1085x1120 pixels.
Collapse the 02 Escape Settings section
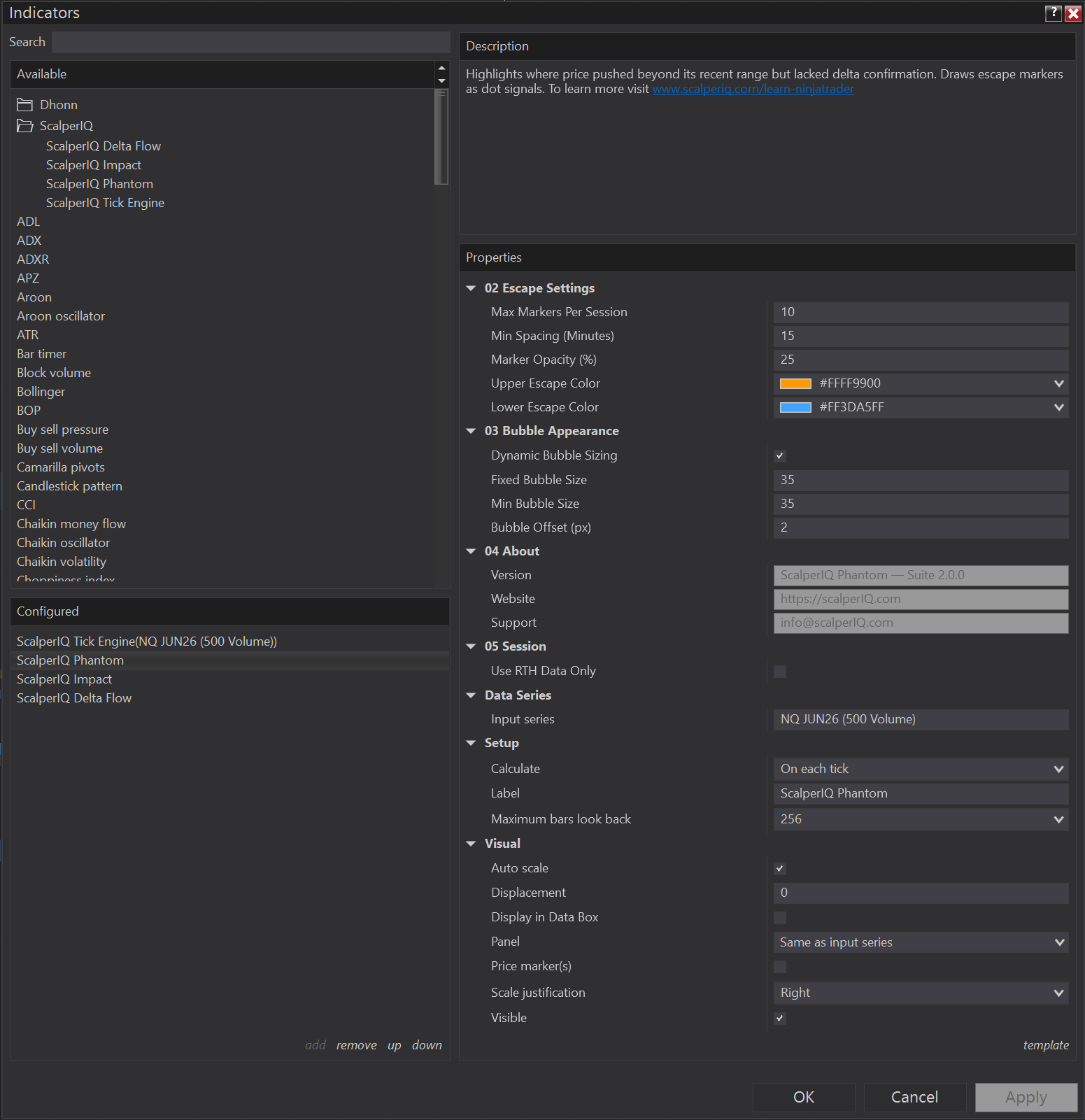click(x=471, y=288)
